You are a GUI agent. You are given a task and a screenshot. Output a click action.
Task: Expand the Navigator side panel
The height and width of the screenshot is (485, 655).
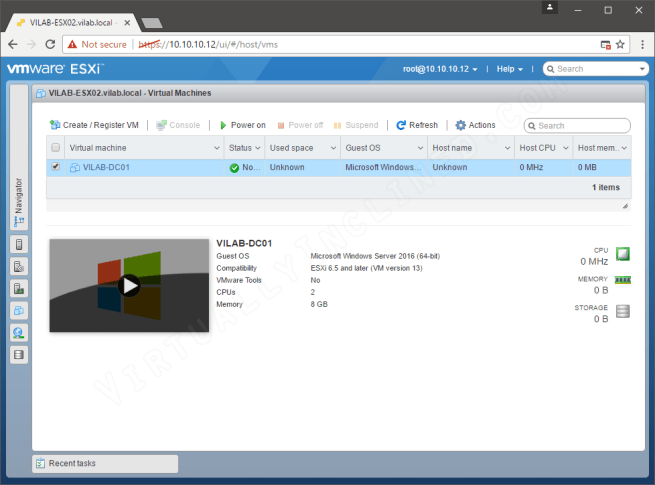click(x=19, y=157)
